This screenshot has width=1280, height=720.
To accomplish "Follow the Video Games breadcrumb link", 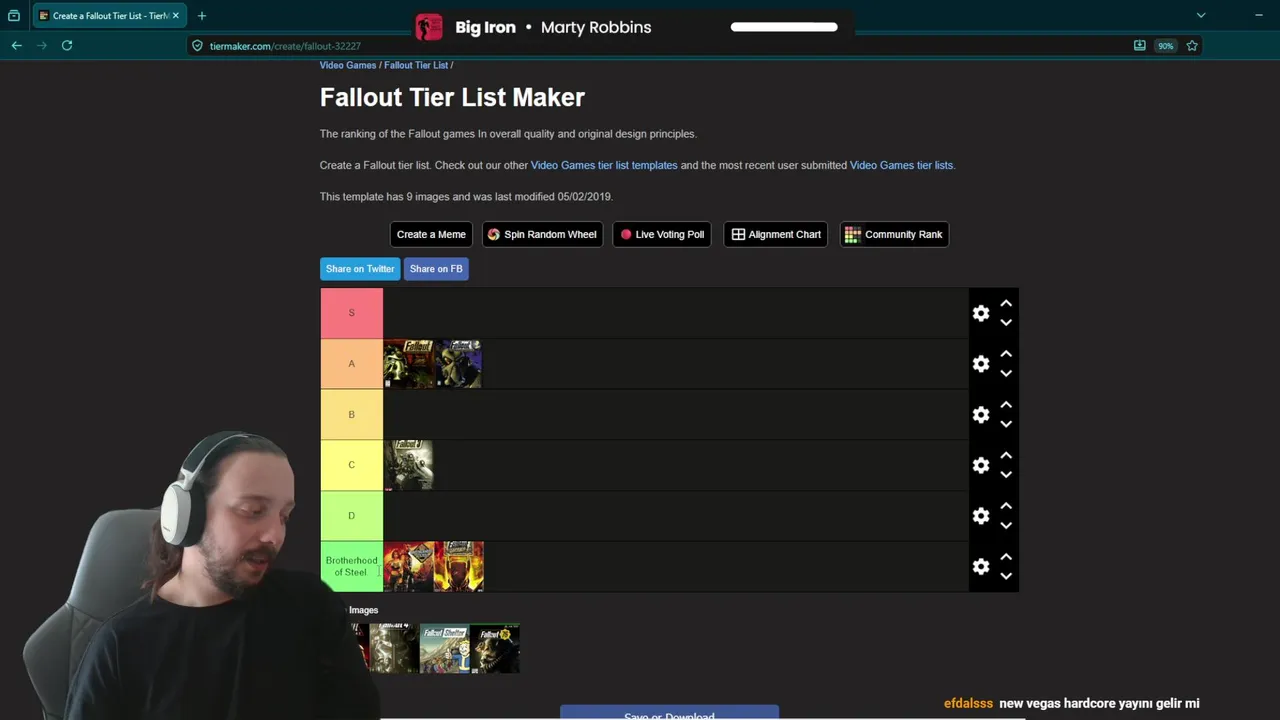I will [x=348, y=65].
